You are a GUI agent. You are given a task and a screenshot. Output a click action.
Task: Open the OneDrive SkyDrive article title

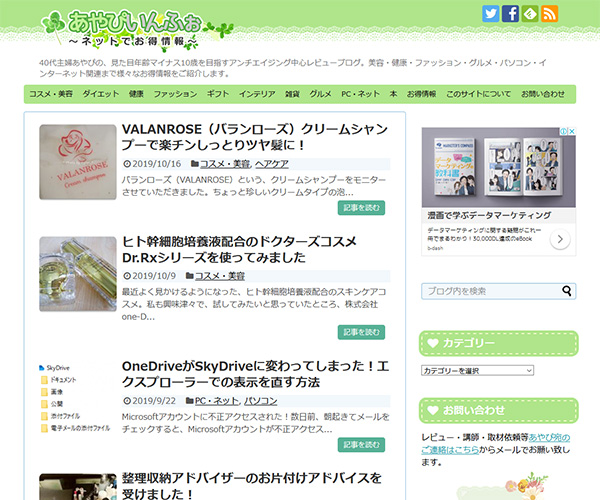click(256, 374)
